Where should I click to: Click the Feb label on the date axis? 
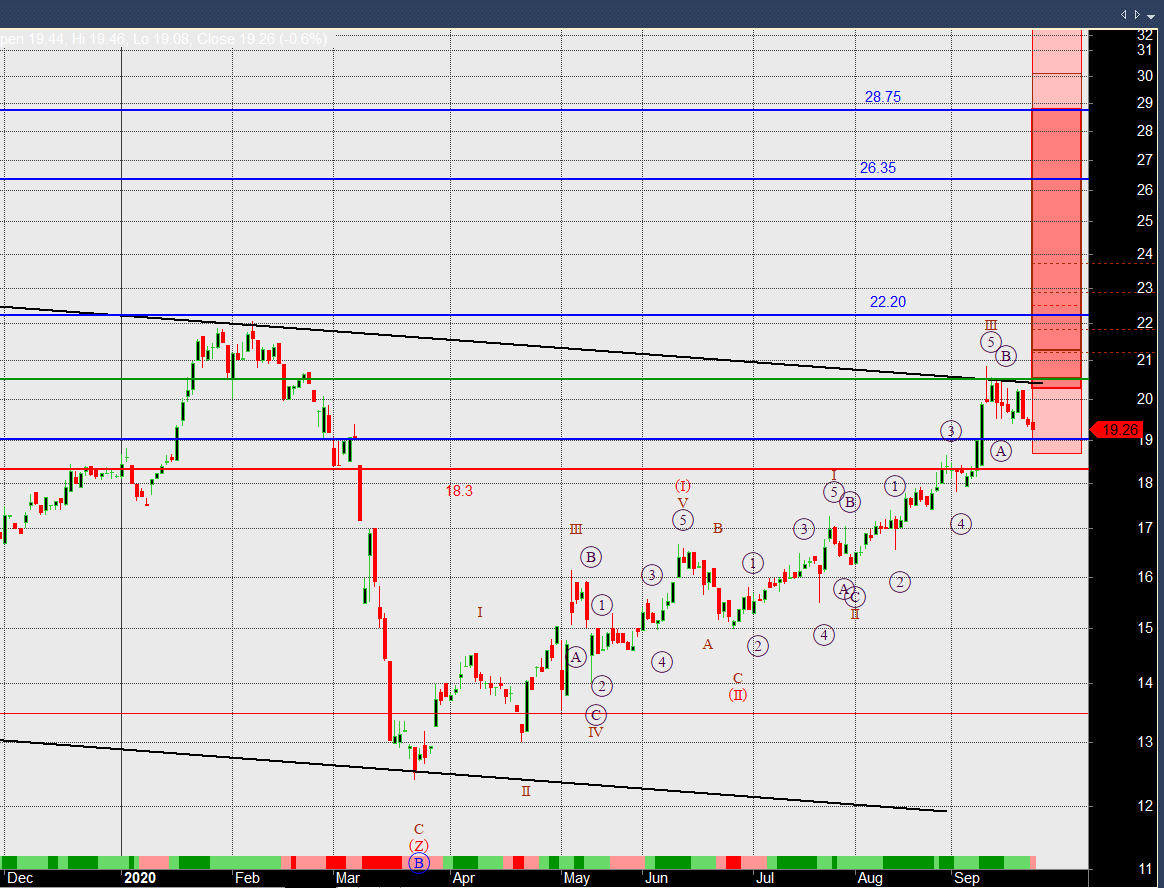(247, 878)
